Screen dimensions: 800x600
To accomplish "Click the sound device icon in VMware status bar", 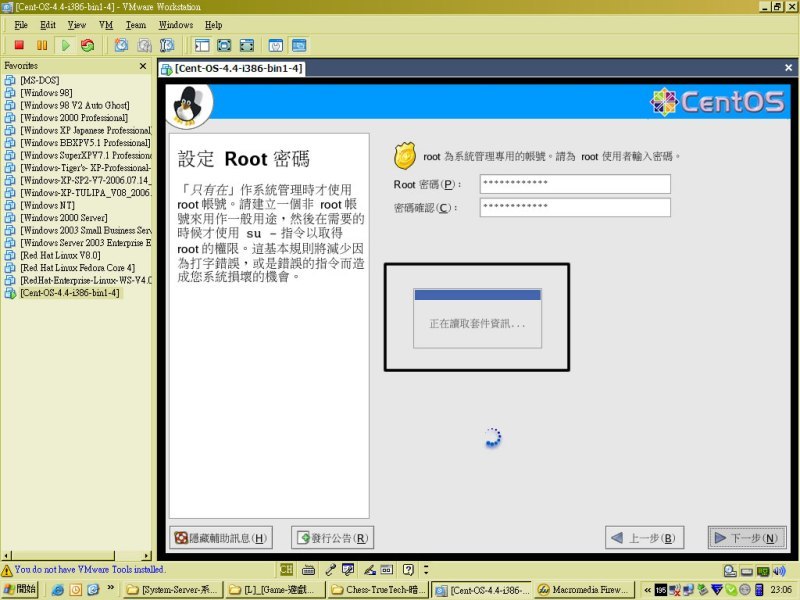I will click(779, 571).
